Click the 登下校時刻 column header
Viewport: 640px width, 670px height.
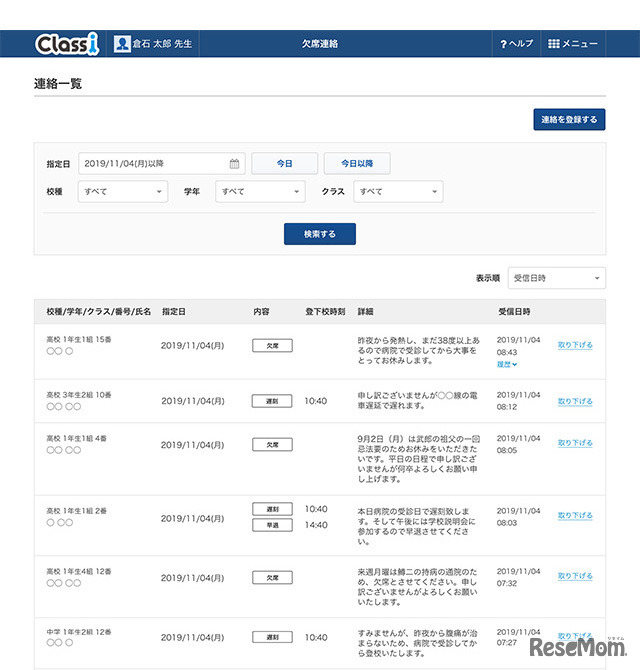[325, 311]
